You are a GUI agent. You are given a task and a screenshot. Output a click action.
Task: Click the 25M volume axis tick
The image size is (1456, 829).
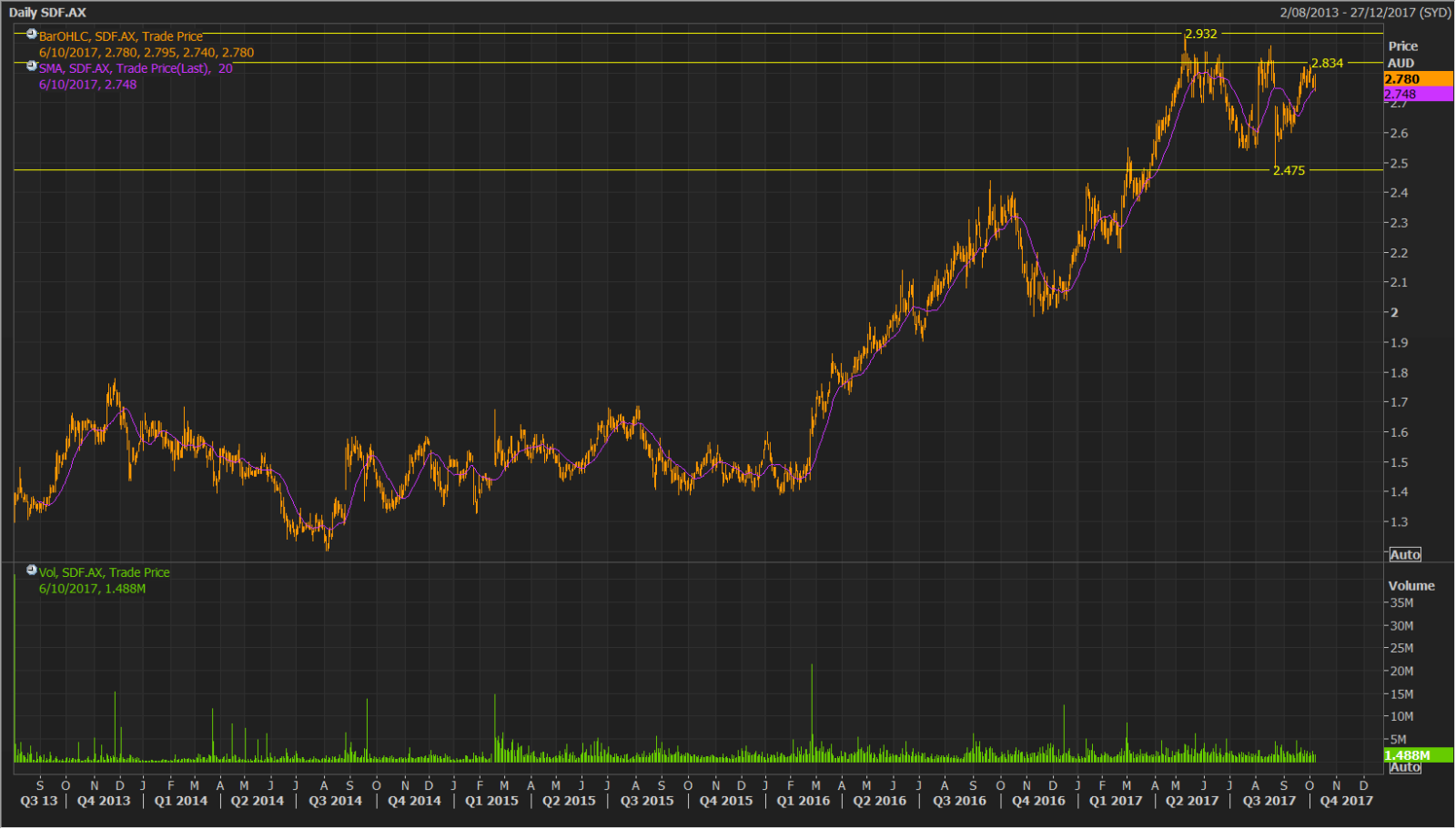1401,649
